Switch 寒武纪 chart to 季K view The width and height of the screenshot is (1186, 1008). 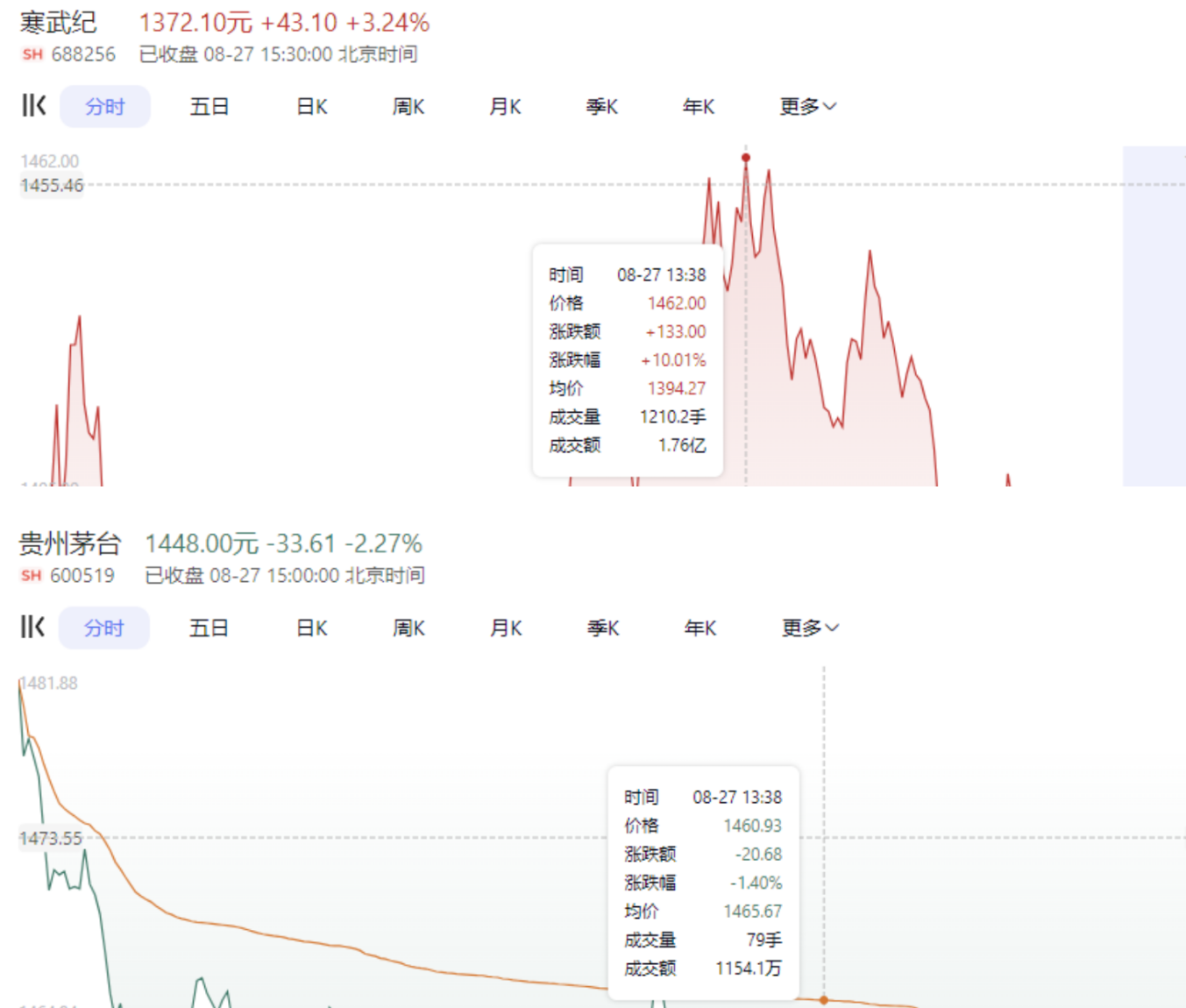click(x=602, y=107)
